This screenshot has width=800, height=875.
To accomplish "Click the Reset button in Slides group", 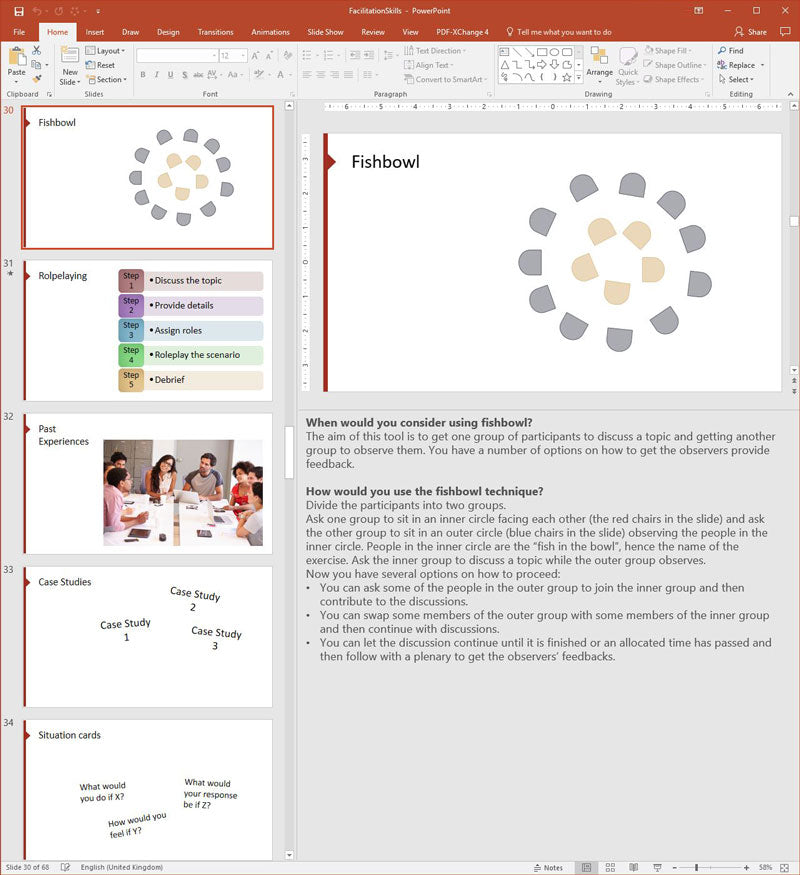I will click(x=100, y=65).
